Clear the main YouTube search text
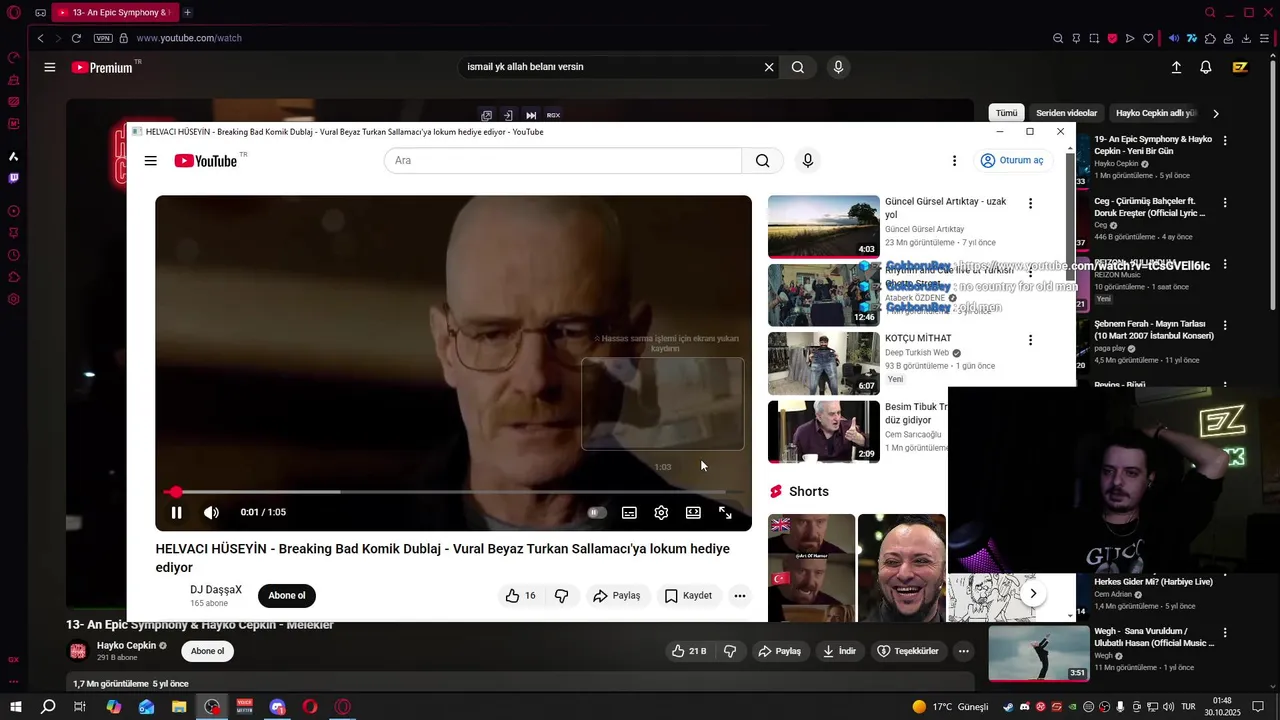Image resolution: width=1280 pixels, height=720 pixels. [x=769, y=67]
